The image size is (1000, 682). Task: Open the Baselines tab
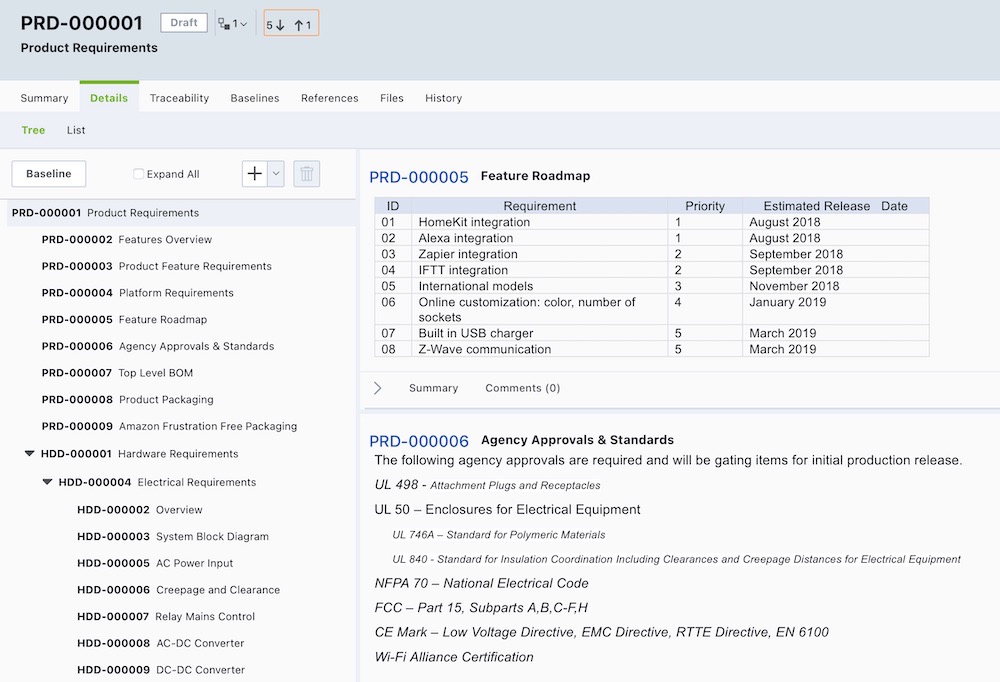(x=255, y=98)
